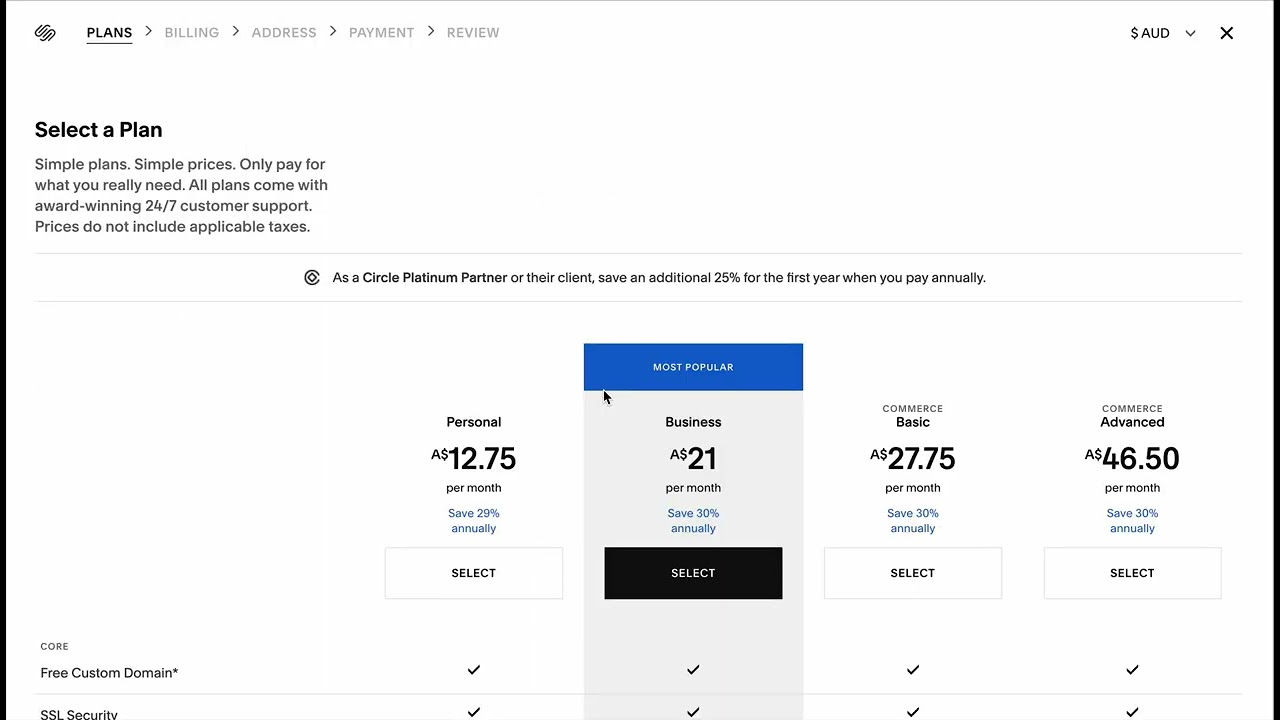Screen dimensions: 1280x720
Task: Click 'Save 30% annually' under Commerce Basic
Action: click(913, 521)
